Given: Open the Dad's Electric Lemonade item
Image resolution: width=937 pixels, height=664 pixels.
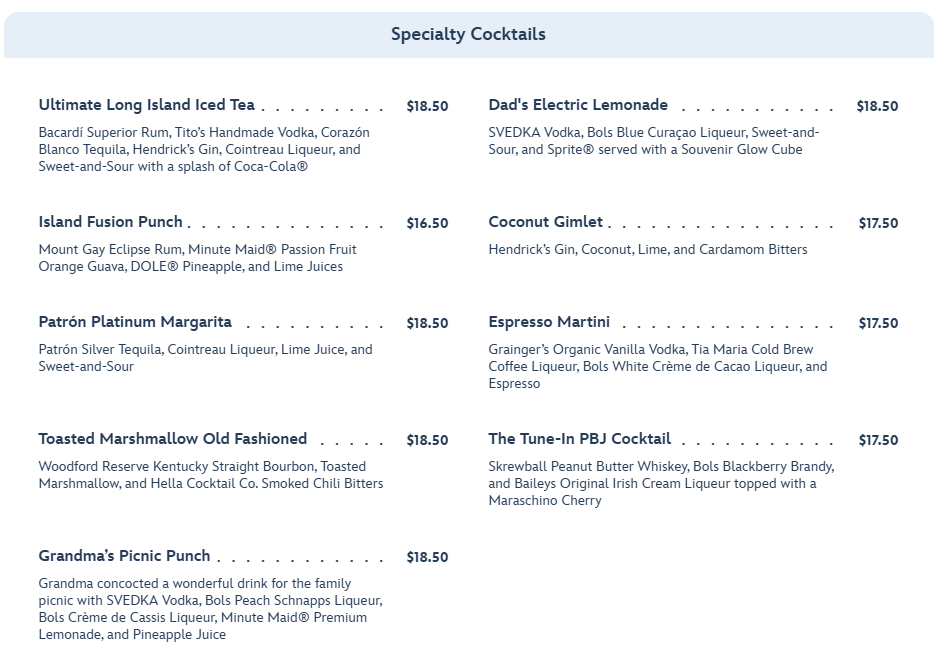Looking at the screenshot, I should (x=578, y=105).
